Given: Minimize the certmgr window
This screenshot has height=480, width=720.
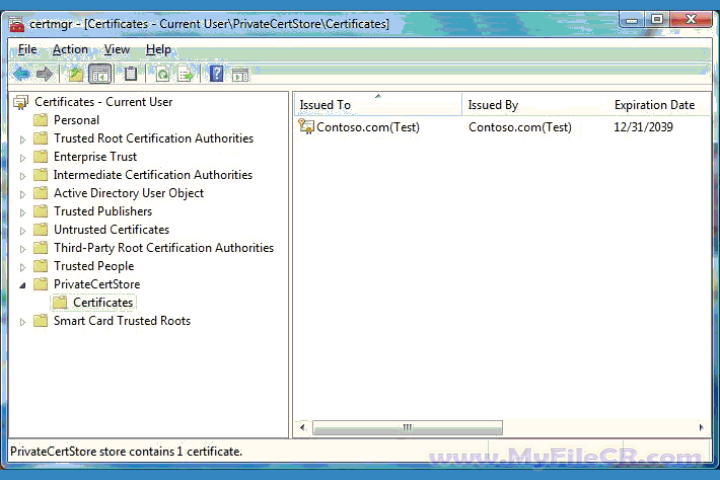Looking at the screenshot, I should 632,19.
